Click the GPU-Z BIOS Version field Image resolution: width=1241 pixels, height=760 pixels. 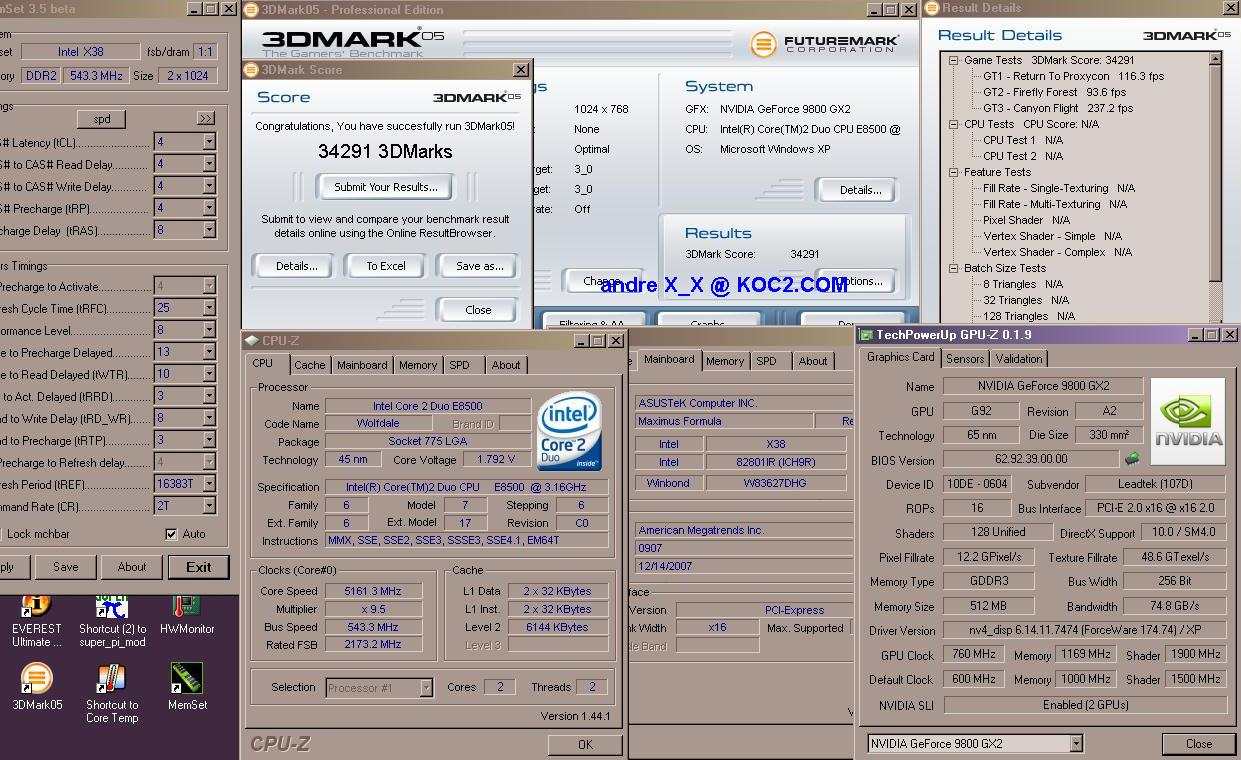1030,459
